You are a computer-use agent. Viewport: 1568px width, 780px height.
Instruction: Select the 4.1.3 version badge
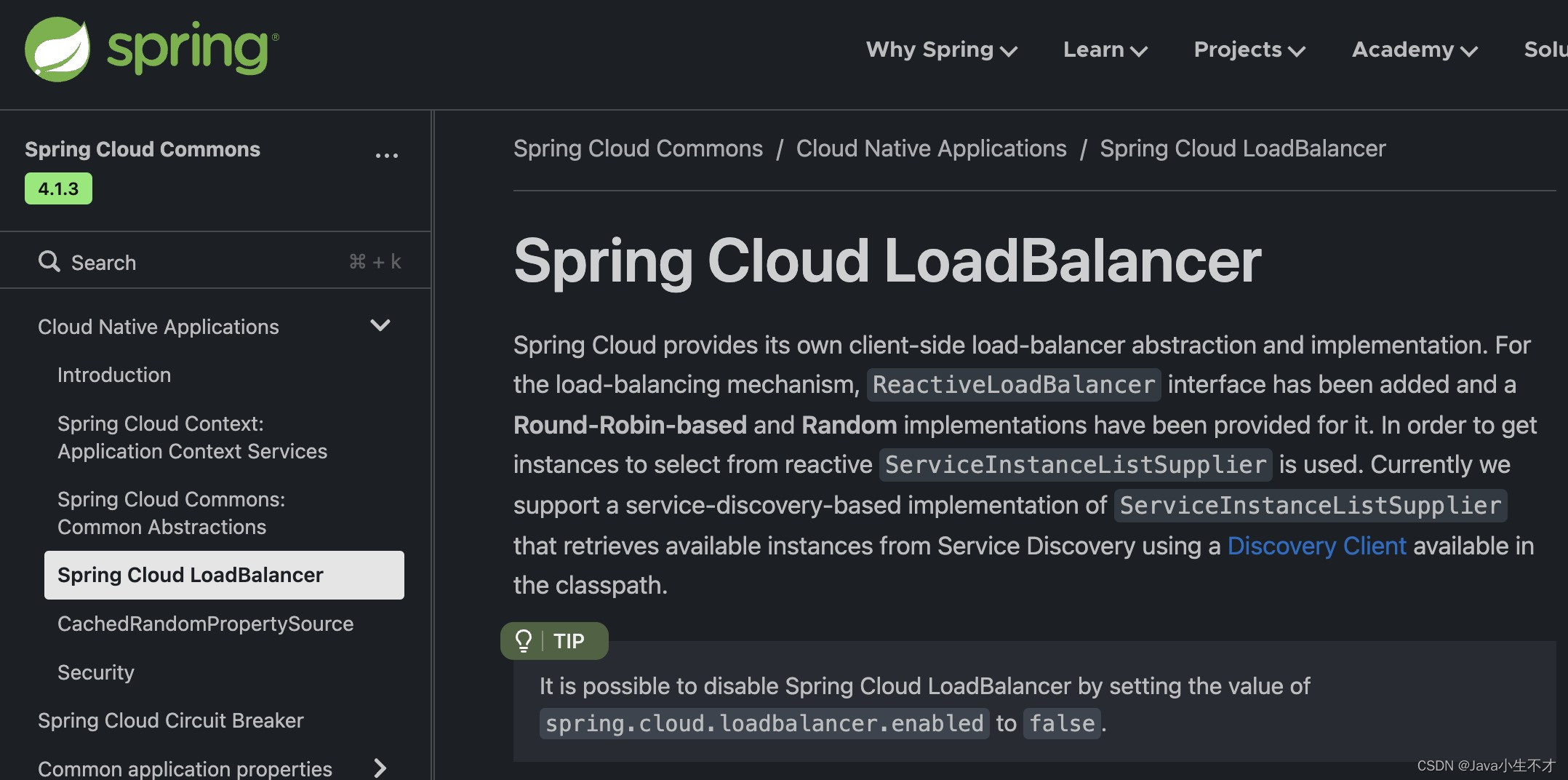click(x=58, y=188)
